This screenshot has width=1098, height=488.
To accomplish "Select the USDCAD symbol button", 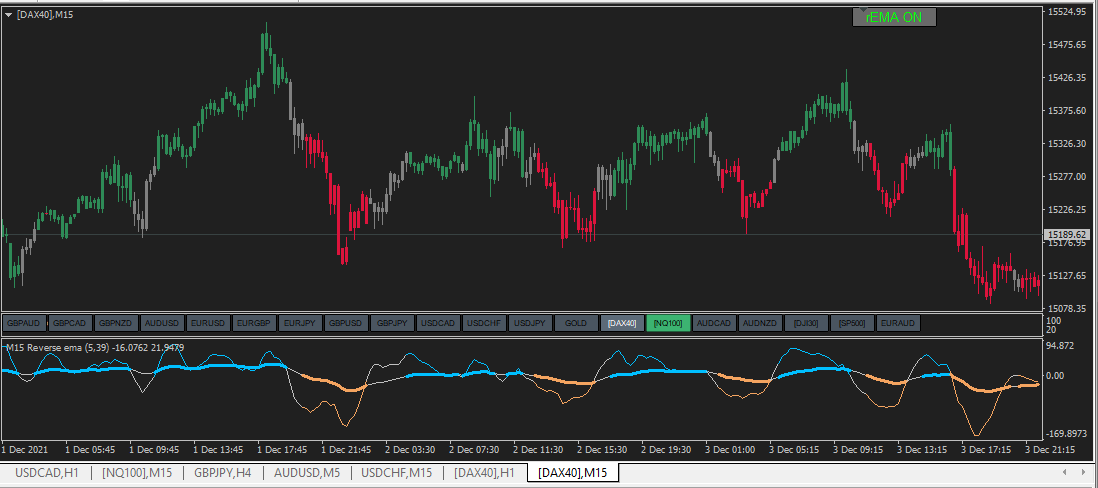I will [x=438, y=323].
